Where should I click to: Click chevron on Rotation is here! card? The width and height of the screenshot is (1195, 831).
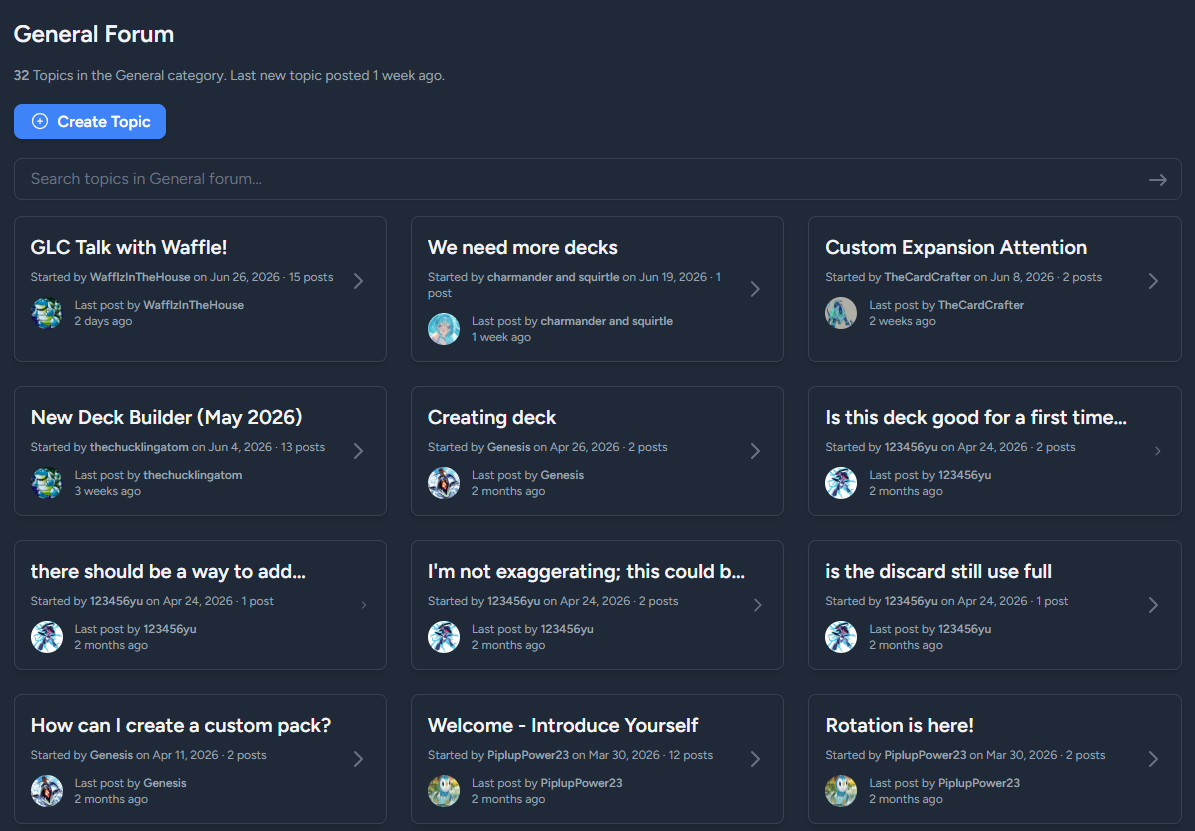1153,759
